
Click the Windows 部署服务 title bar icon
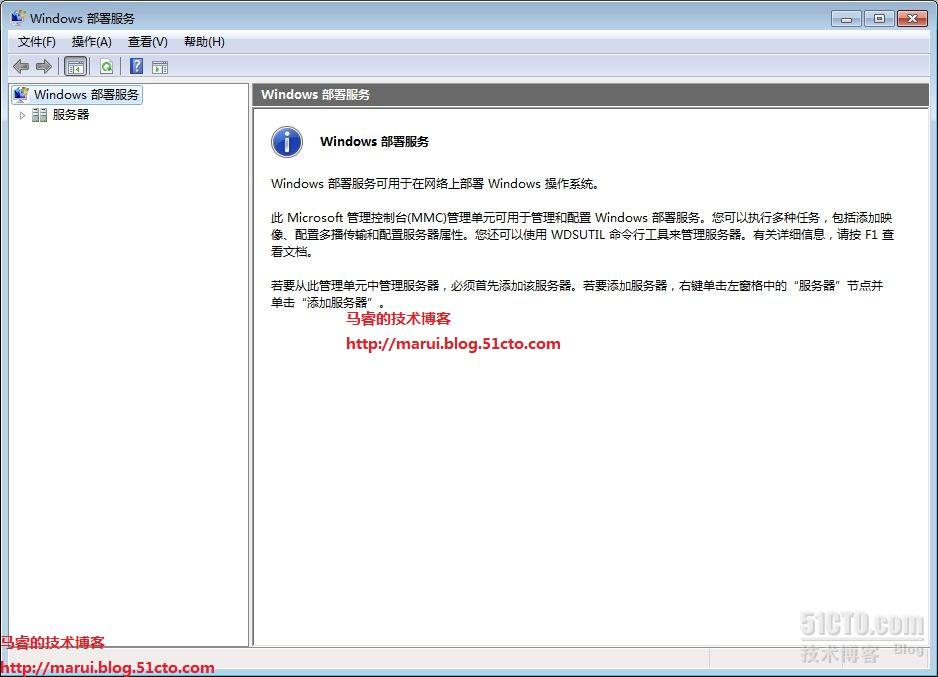(18, 17)
